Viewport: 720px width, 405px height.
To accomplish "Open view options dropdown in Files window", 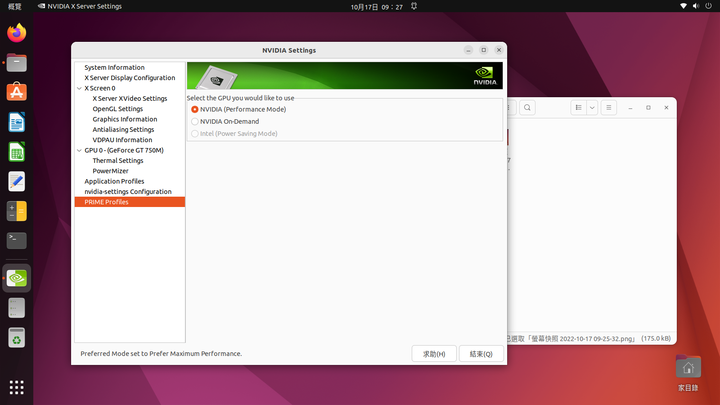I will (592, 107).
